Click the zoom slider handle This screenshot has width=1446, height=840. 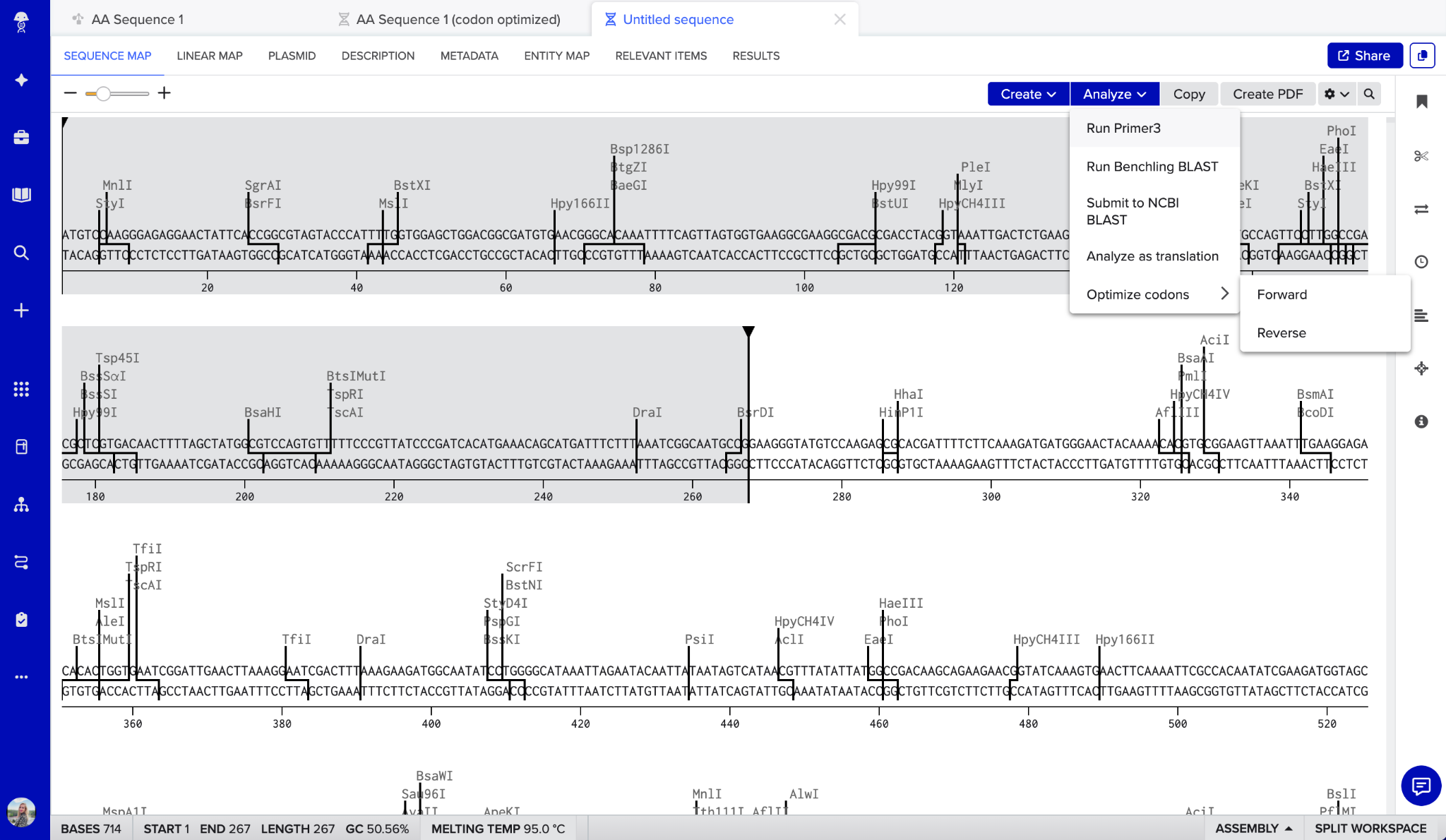103,93
